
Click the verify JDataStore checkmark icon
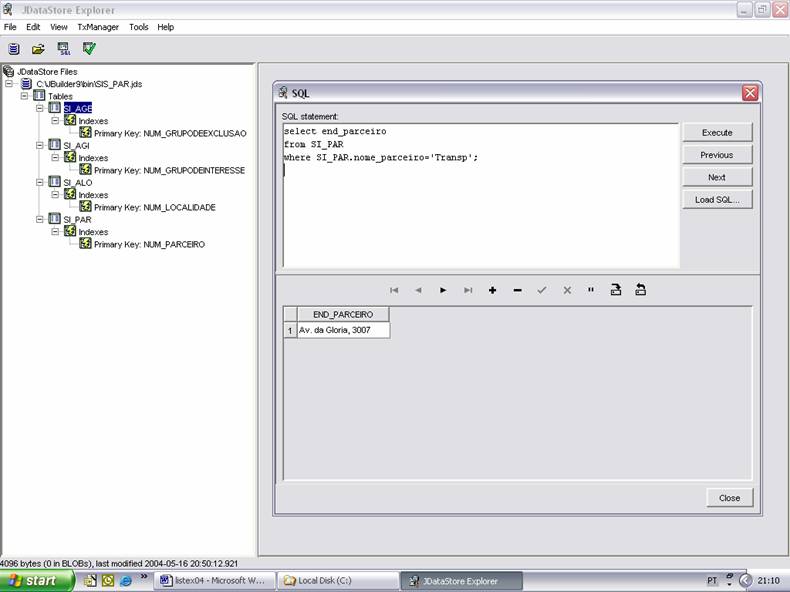pos(89,48)
